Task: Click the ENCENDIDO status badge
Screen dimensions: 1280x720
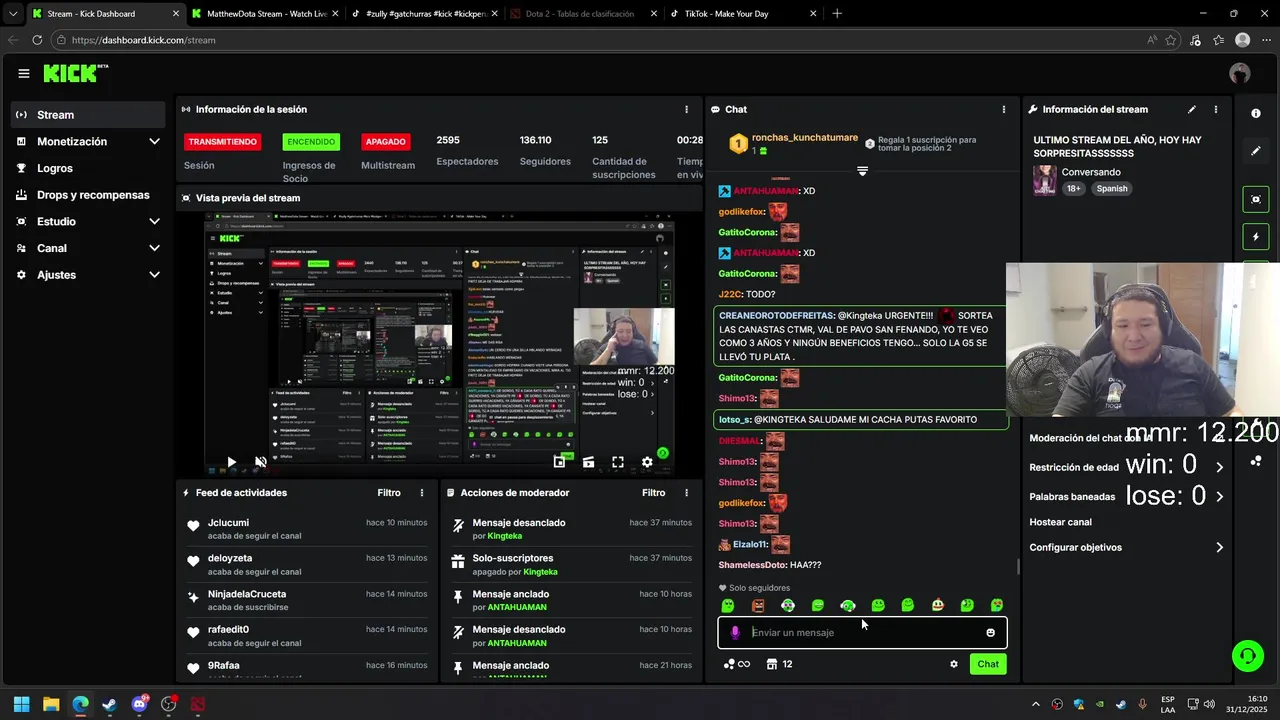Action: pos(311,142)
